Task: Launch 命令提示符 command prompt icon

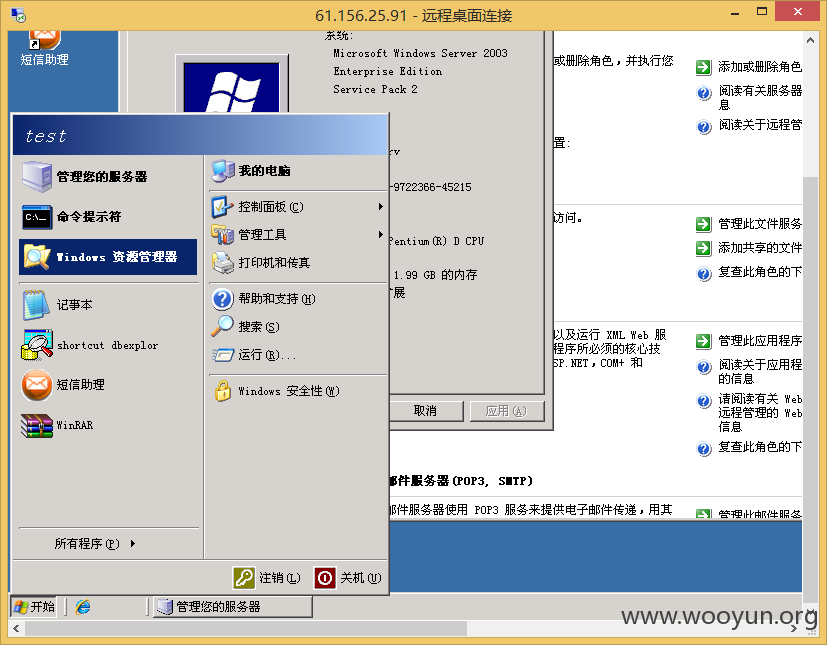Action: 37,217
